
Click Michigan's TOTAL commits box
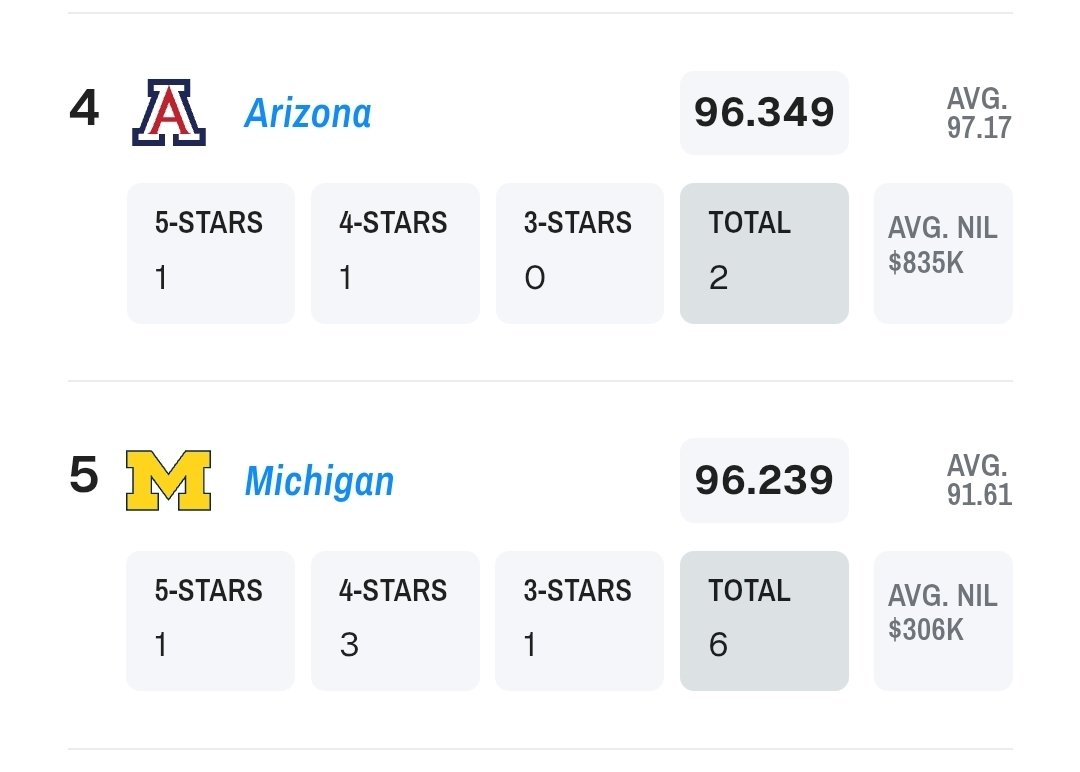click(x=764, y=620)
